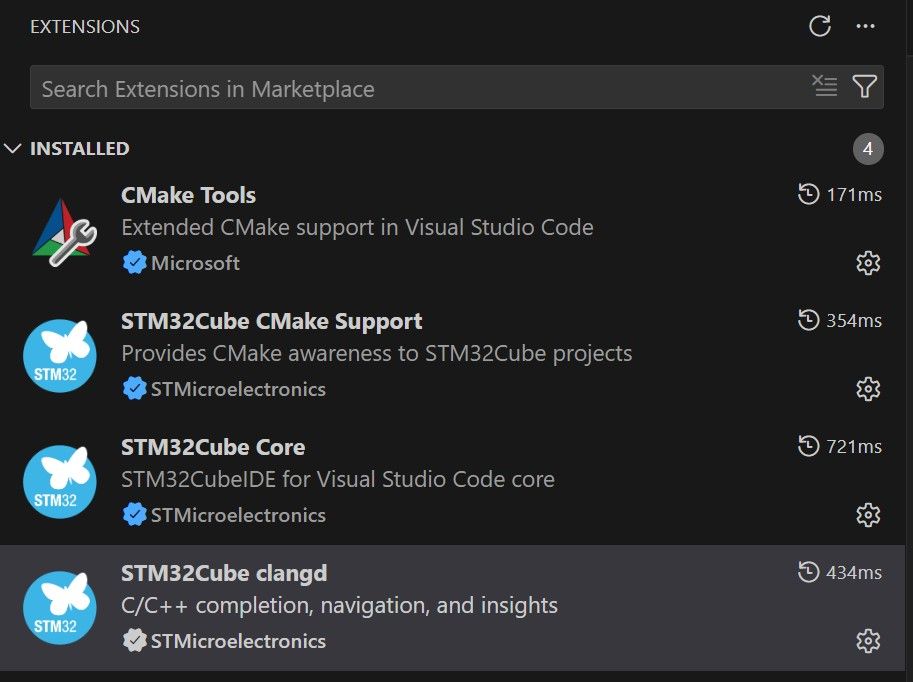The width and height of the screenshot is (913, 682).
Task: Click the STMicroelectronics publisher under STM32Cube Core
Action: pyautogui.click(x=238, y=515)
